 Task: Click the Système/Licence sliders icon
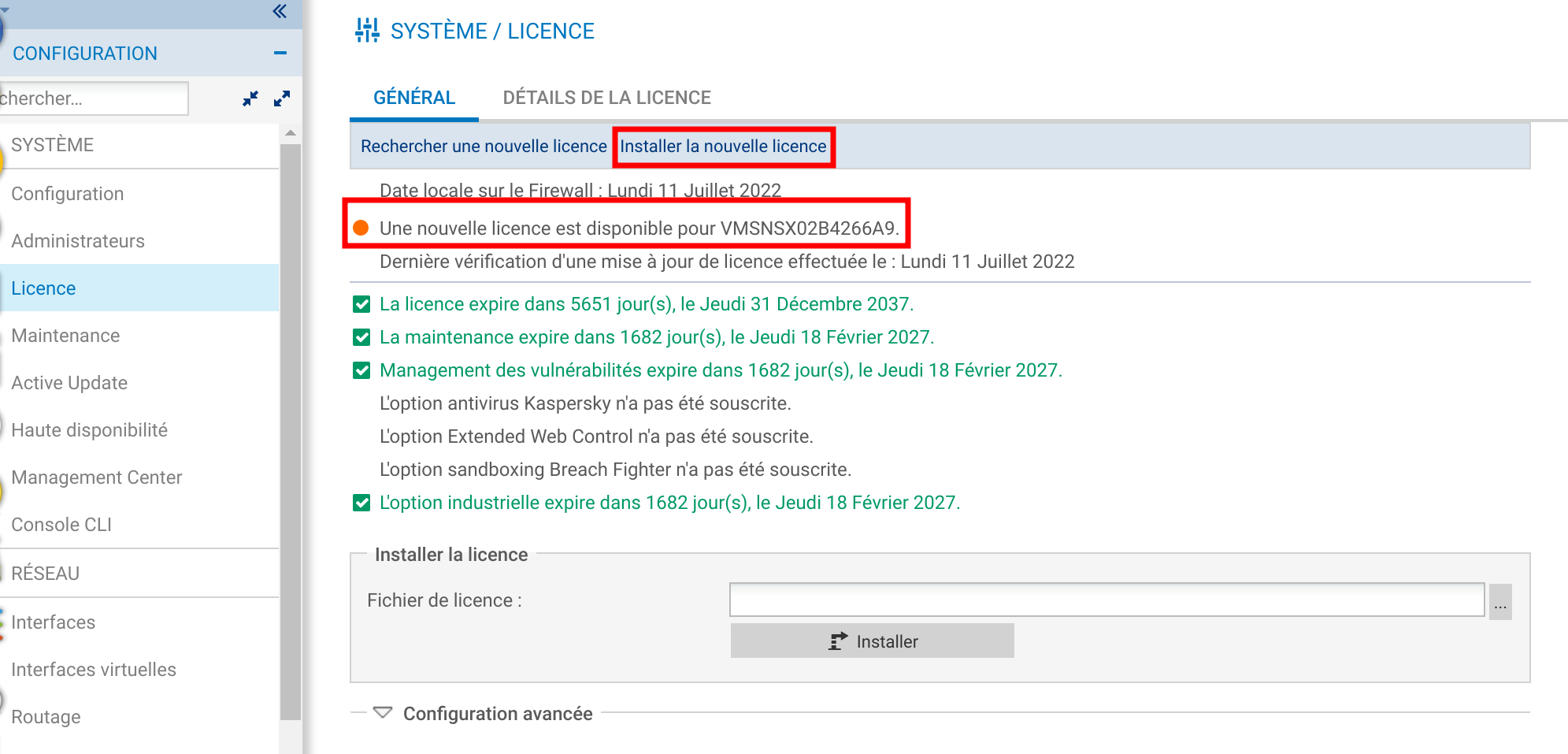point(367,31)
